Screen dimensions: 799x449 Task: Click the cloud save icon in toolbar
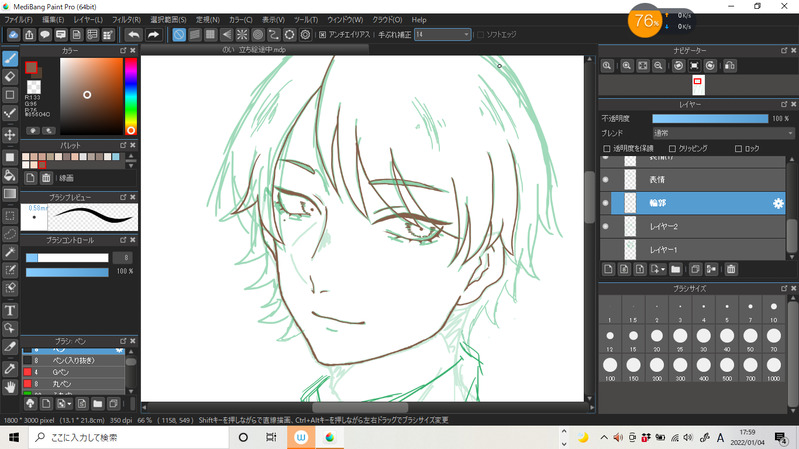(13, 35)
